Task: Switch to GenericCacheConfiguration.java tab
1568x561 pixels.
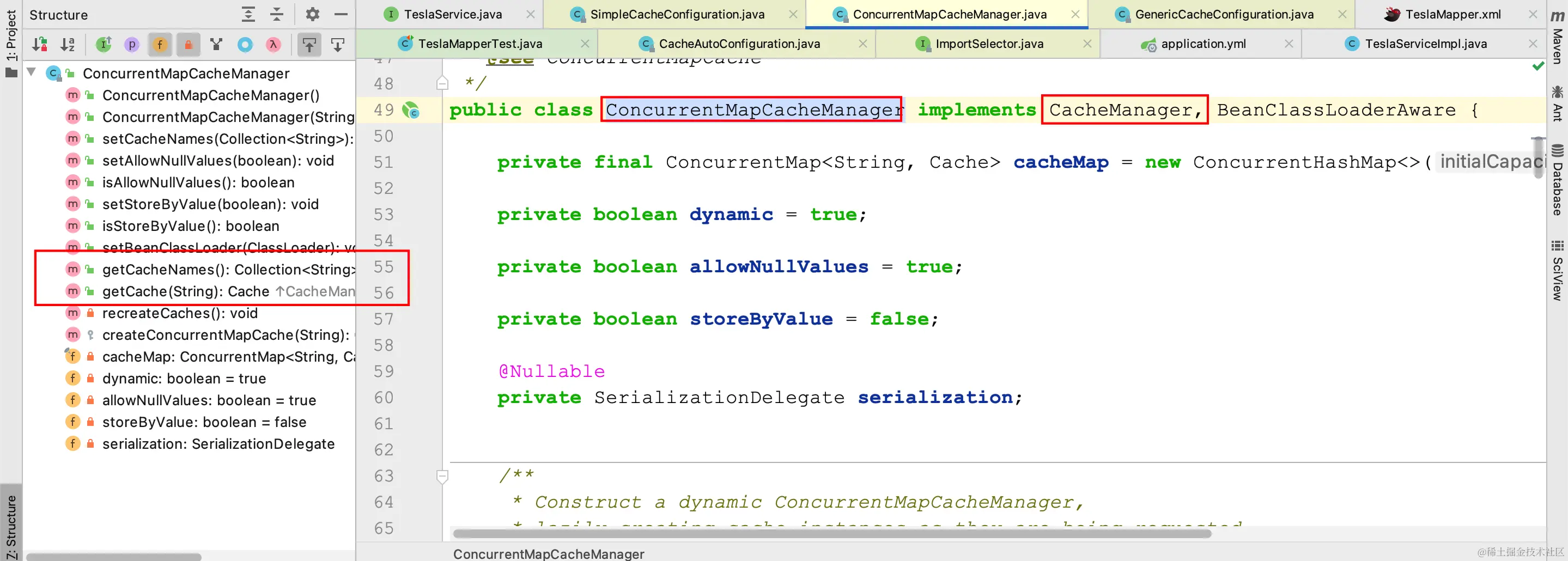Action: (x=1224, y=14)
